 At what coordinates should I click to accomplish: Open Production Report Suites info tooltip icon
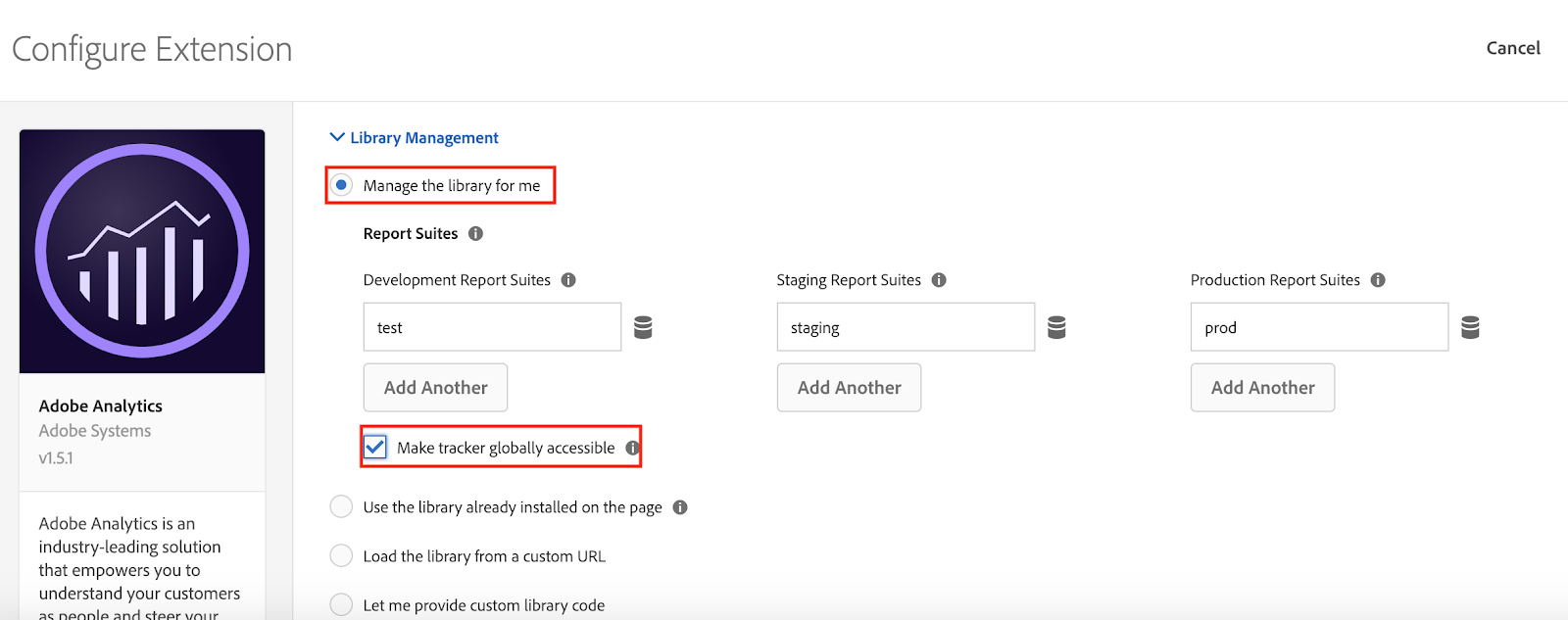(1378, 280)
